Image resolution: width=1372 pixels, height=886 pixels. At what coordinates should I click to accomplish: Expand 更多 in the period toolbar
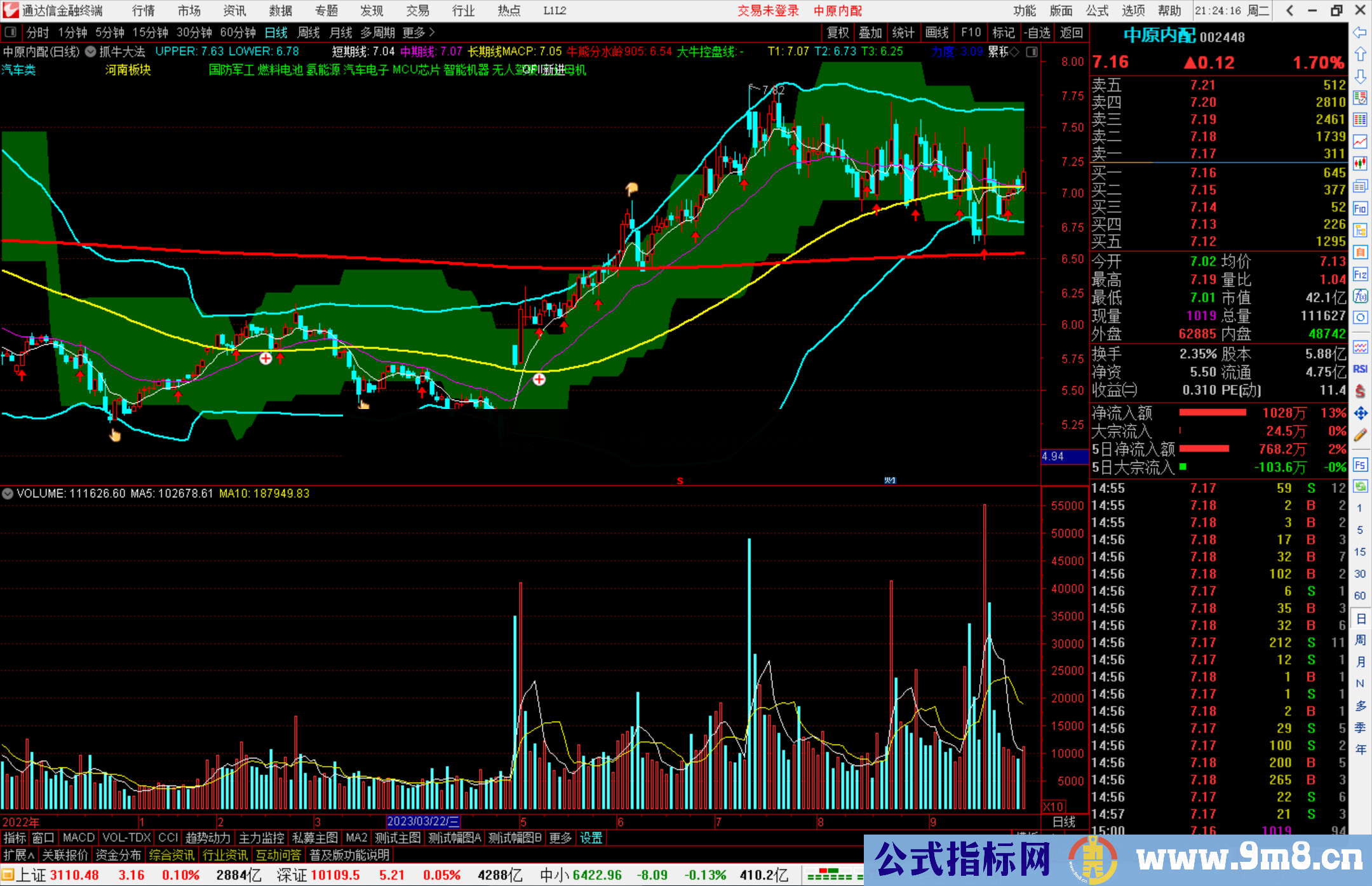tap(419, 32)
